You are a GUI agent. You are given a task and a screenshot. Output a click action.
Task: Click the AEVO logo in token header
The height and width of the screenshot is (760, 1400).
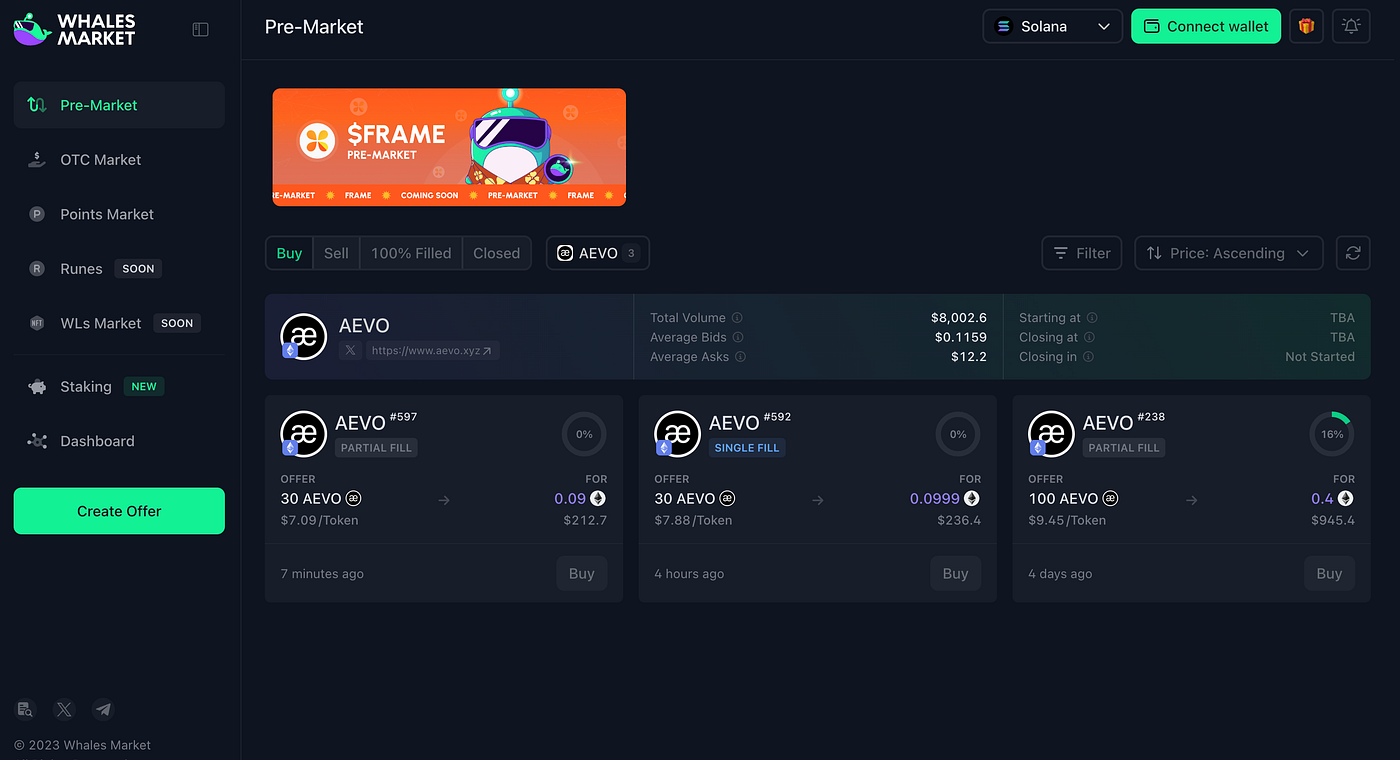point(304,336)
